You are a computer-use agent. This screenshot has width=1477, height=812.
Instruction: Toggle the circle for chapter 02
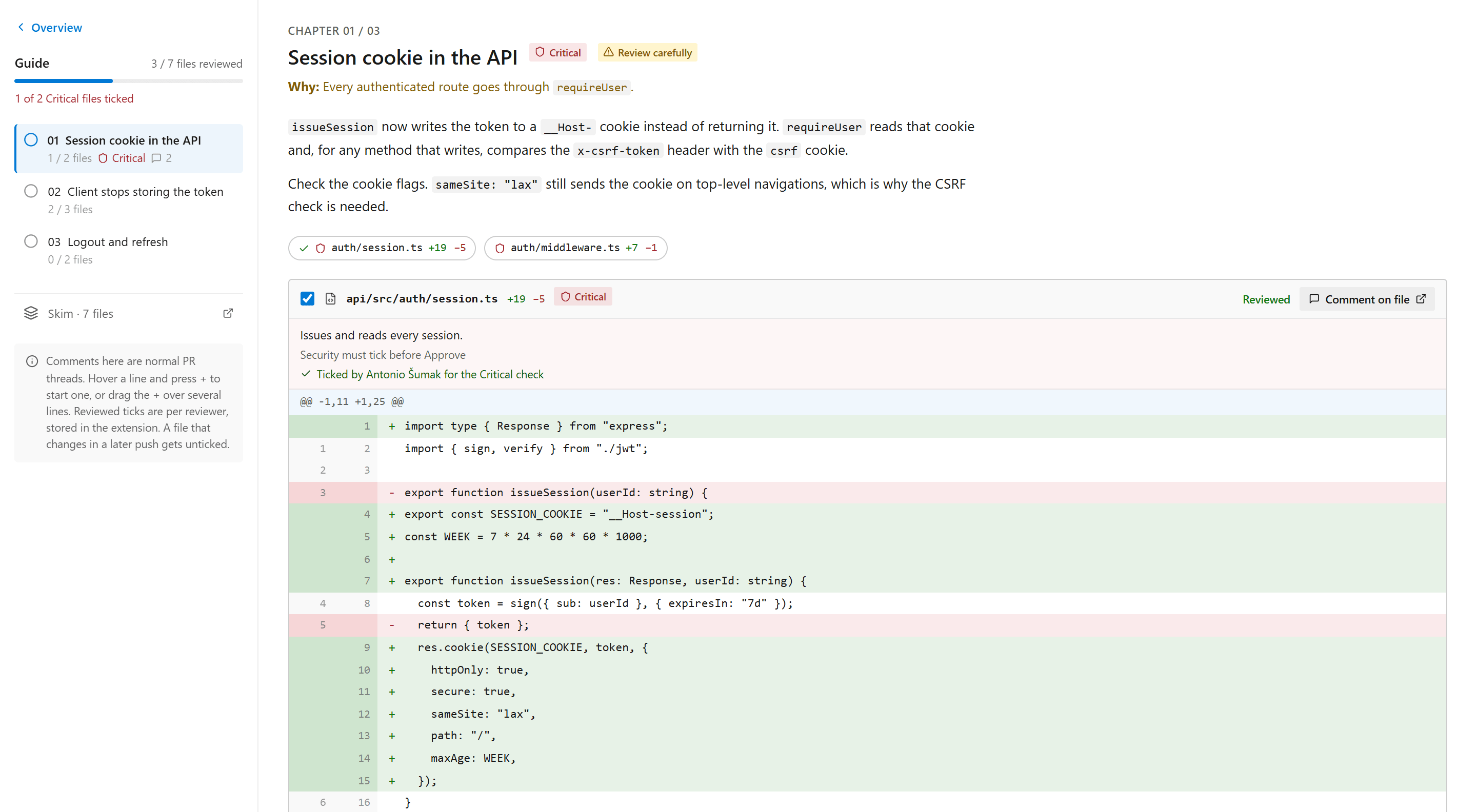pos(31,191)
